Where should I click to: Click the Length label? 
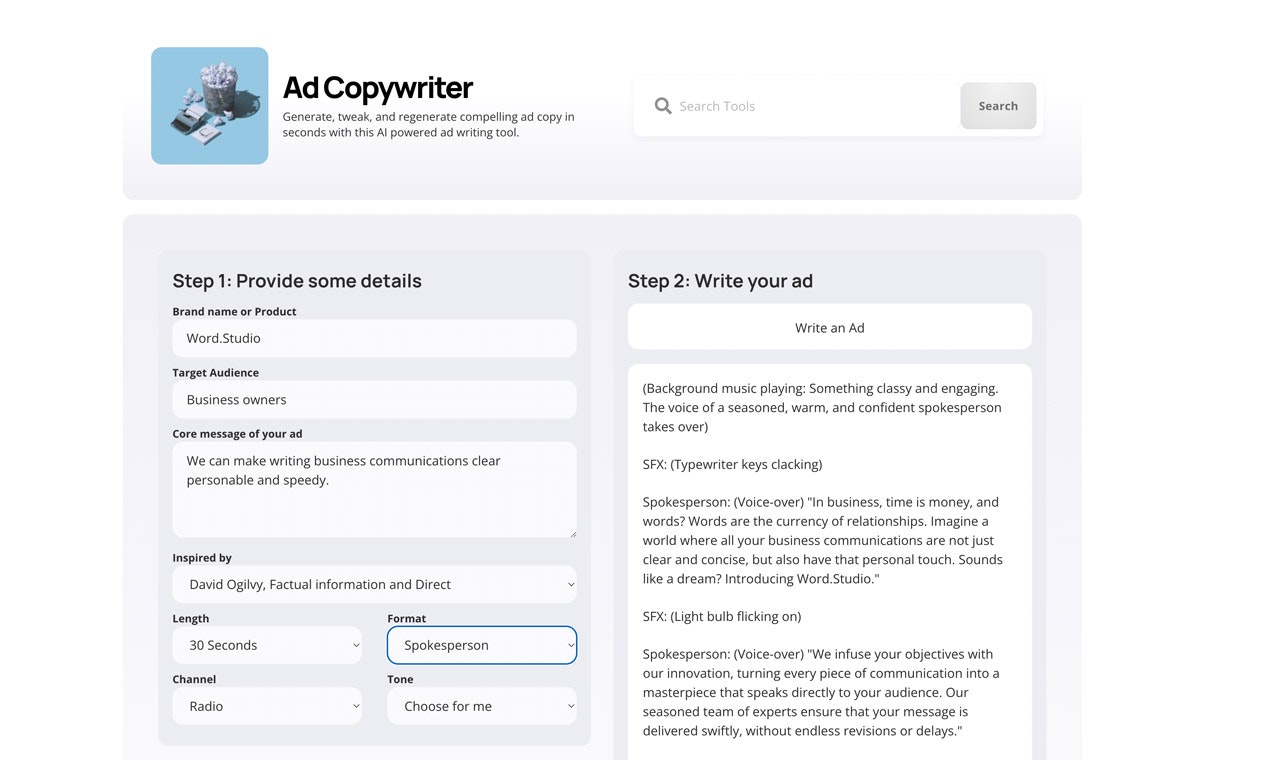[191, 619]
